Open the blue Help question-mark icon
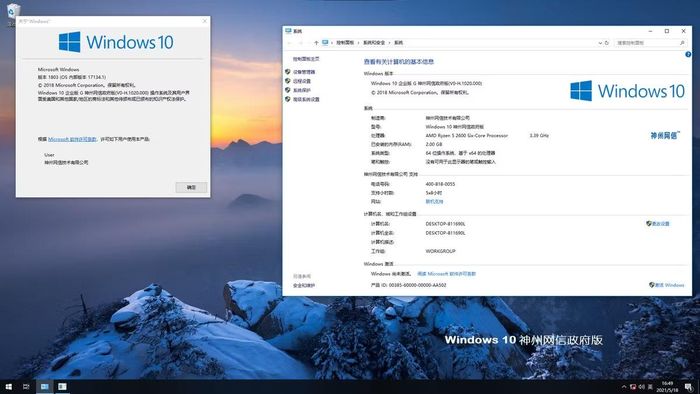This screenshot has height=394, width=700. point(688,54)
